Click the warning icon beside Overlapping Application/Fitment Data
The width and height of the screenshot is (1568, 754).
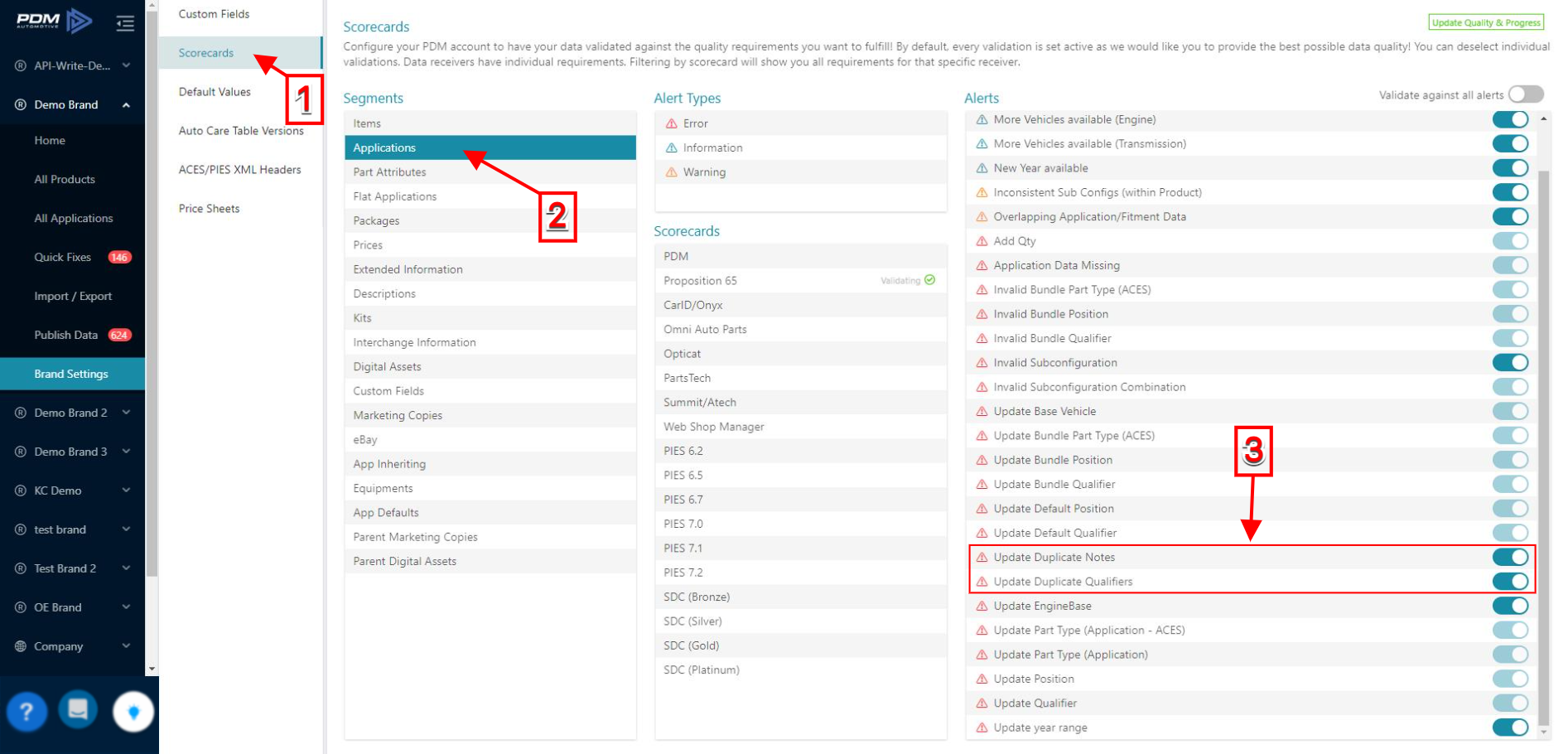[982, 217]
